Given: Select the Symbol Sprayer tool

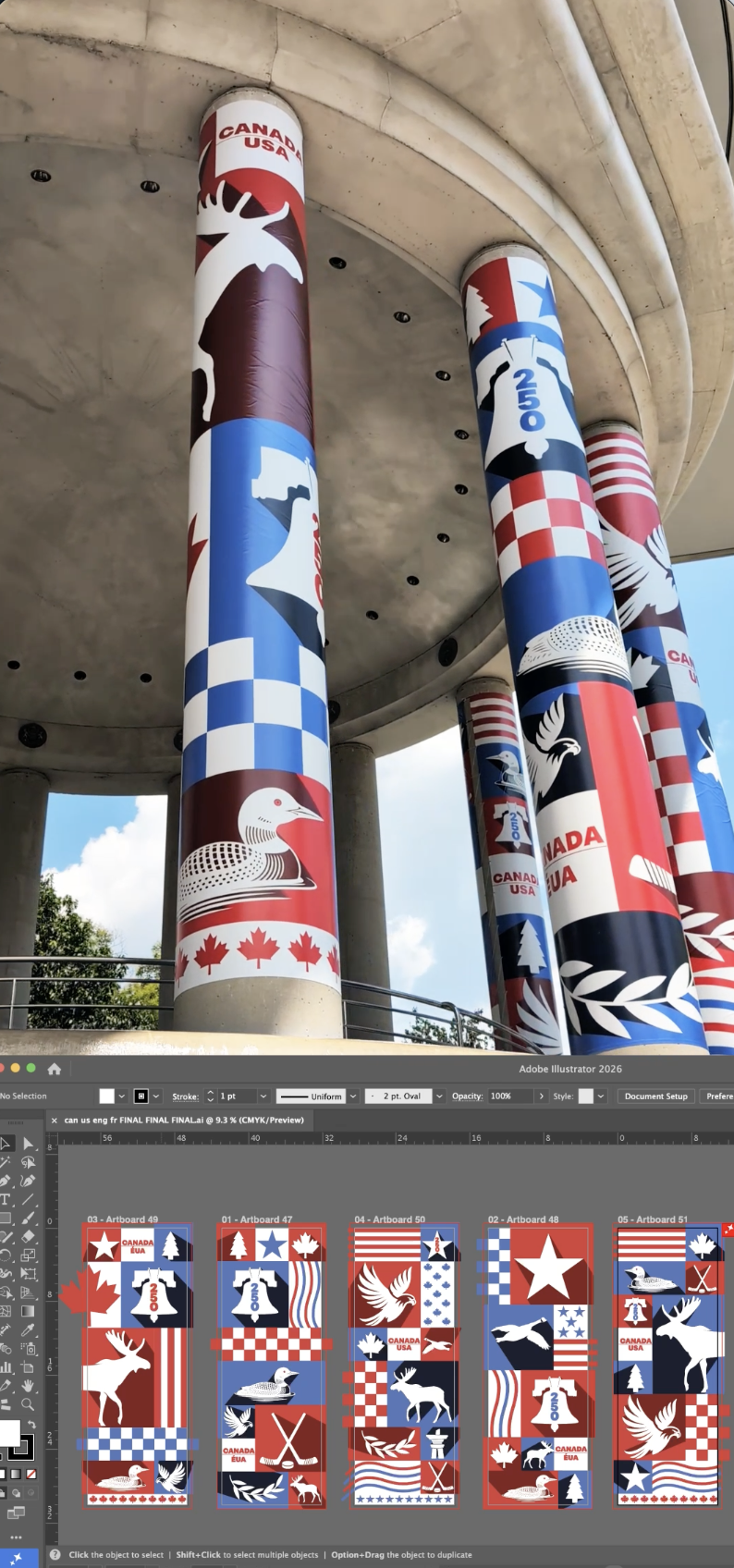Looking at the screenshot, I should pyautogui.click(x=28, y=1347).
